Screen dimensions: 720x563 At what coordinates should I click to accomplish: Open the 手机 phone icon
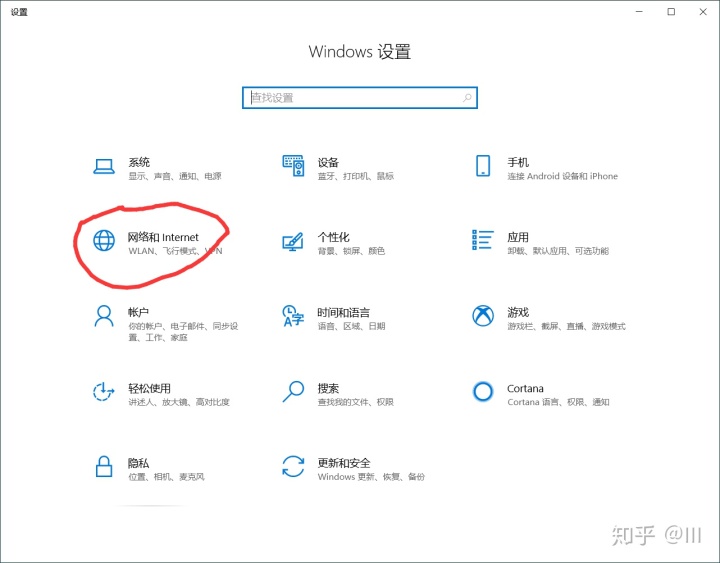tap(483, 166)
